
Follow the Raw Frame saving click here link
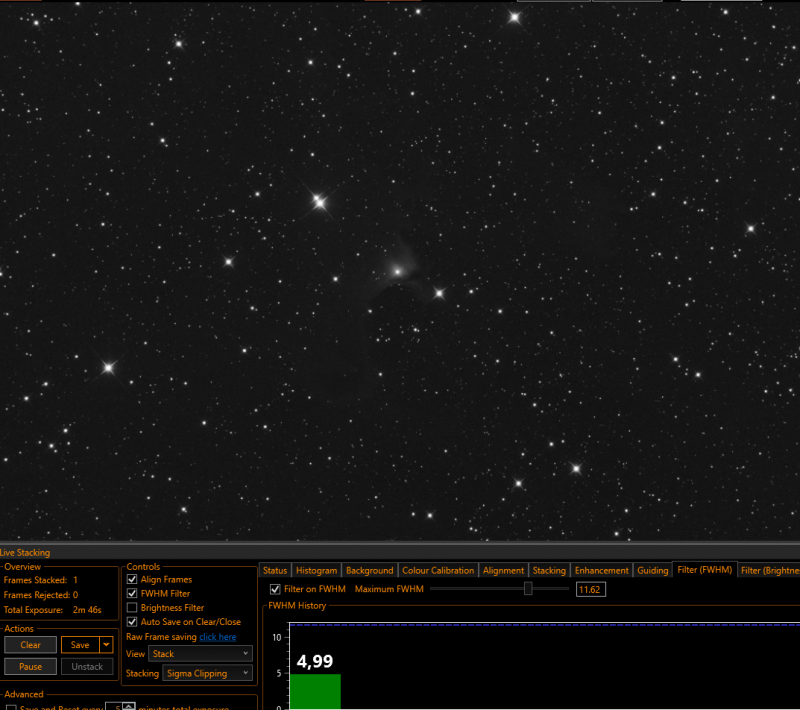pyautogui.click(x=217, y=637)
